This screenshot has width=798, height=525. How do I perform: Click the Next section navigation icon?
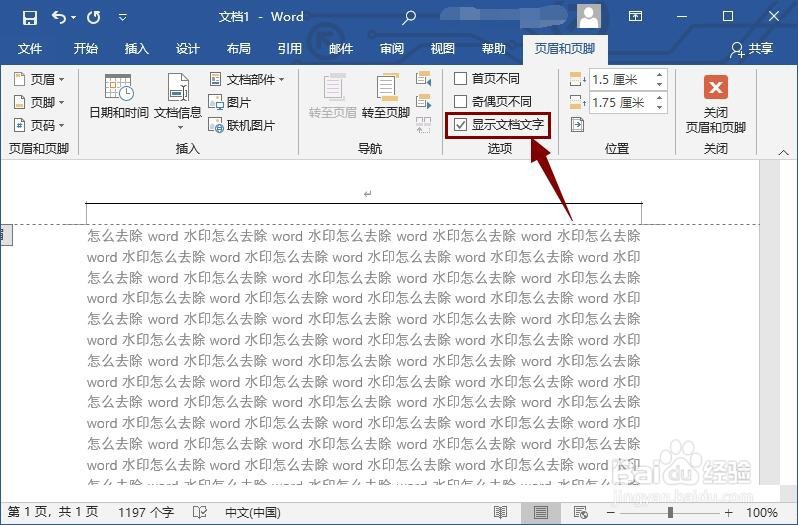pos(423,102)
